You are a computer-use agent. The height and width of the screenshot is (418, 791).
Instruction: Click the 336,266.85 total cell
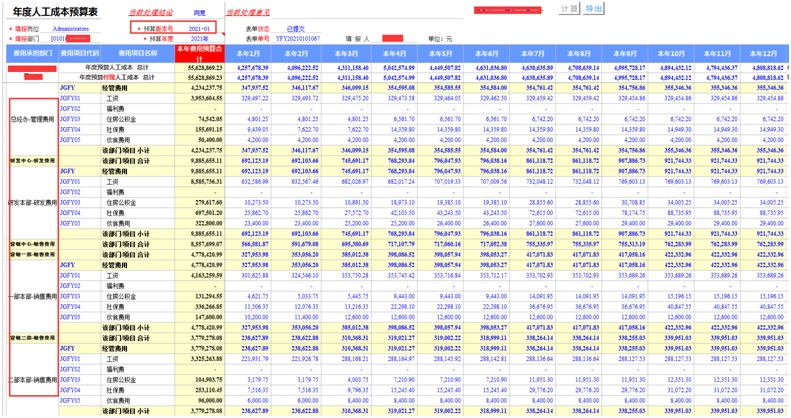[x=200, y=307]
